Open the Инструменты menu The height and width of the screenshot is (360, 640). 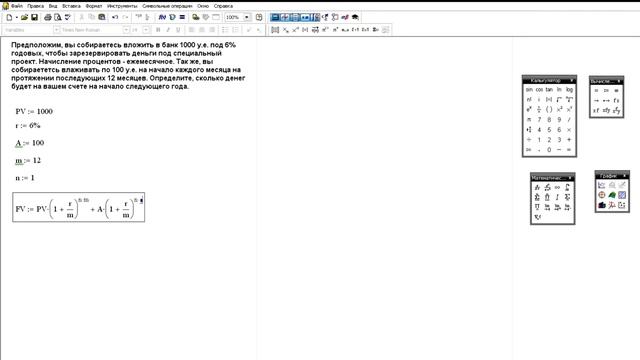point(122,6)
